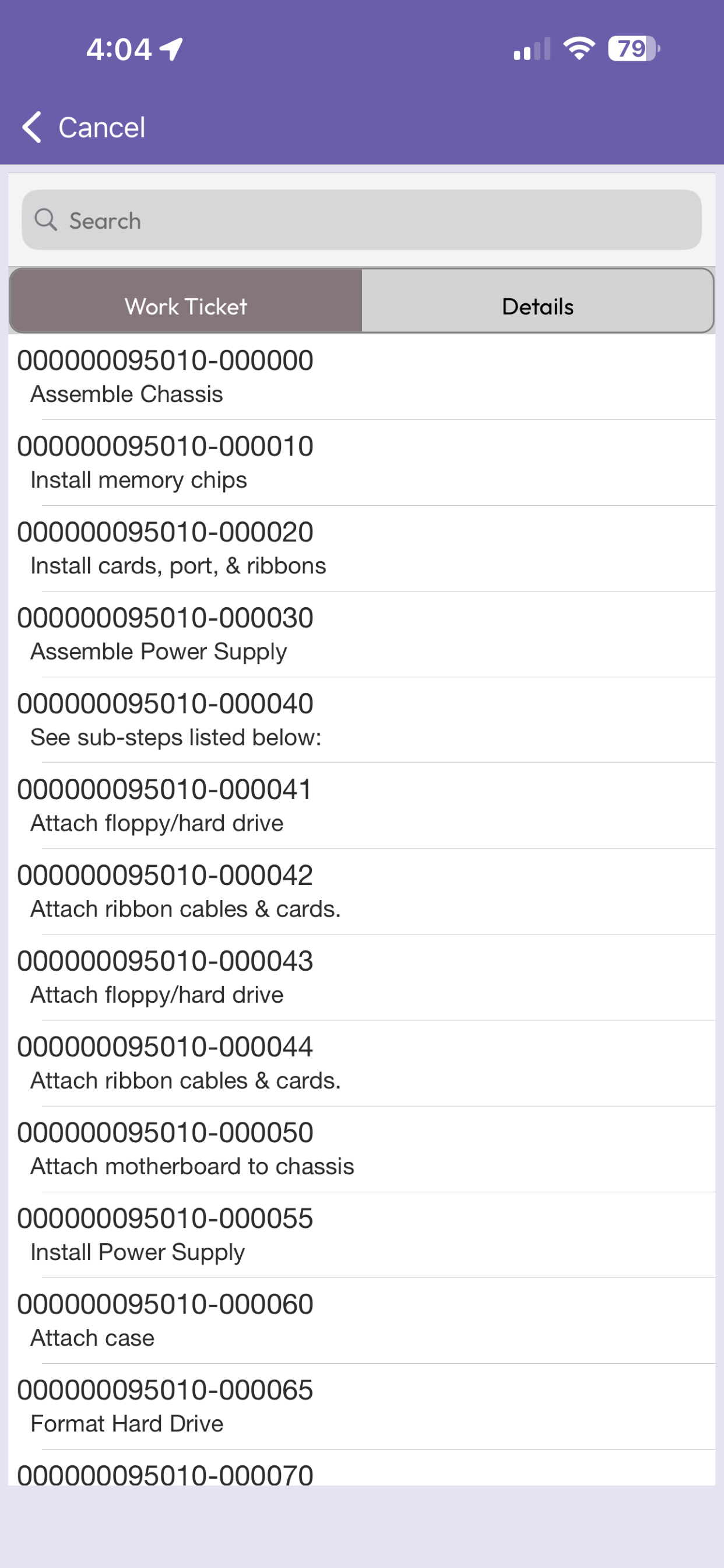Tap the battery indicator icon

[x=634, y=48]
